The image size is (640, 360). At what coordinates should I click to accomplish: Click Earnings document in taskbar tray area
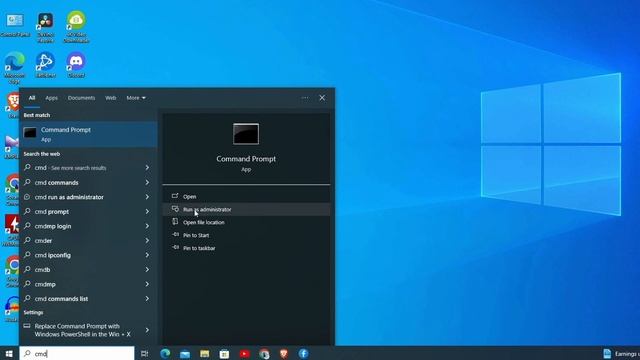click(x=621, y=354)
